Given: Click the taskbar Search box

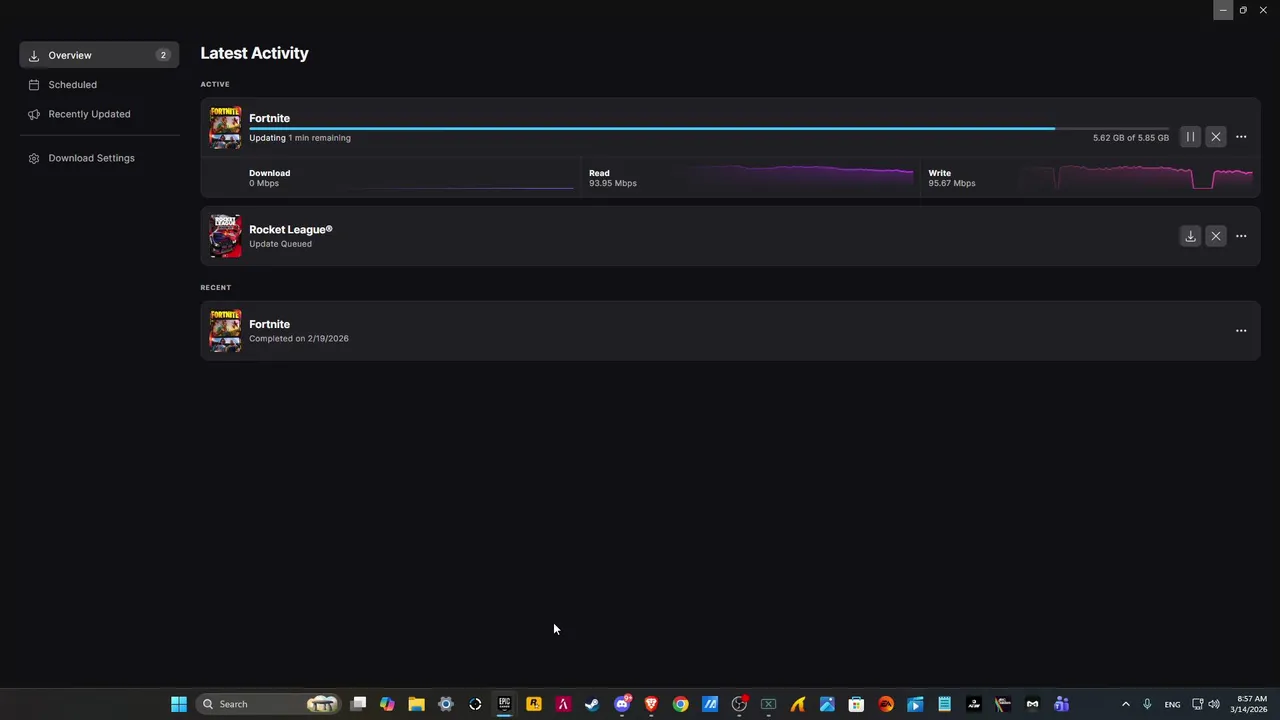Looking at the screenshot, I should click(268, 704).
